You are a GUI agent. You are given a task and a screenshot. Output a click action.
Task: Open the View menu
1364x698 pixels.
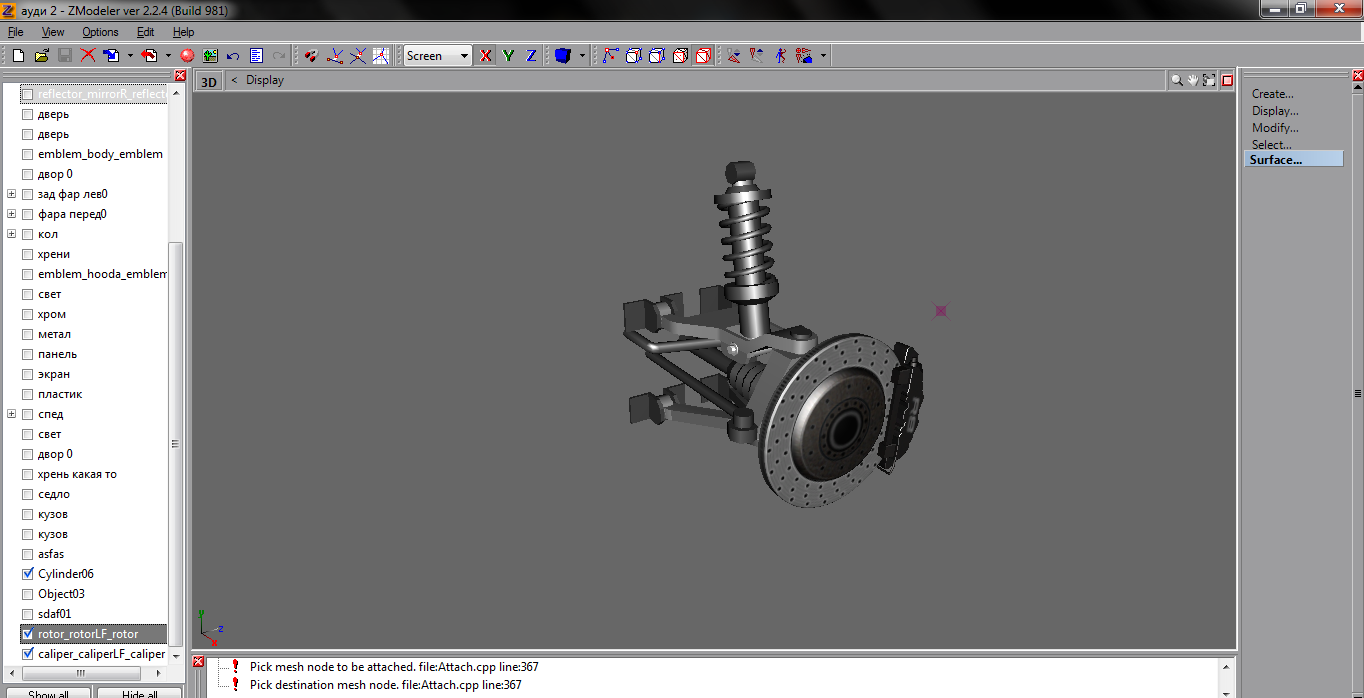(53, 32)
